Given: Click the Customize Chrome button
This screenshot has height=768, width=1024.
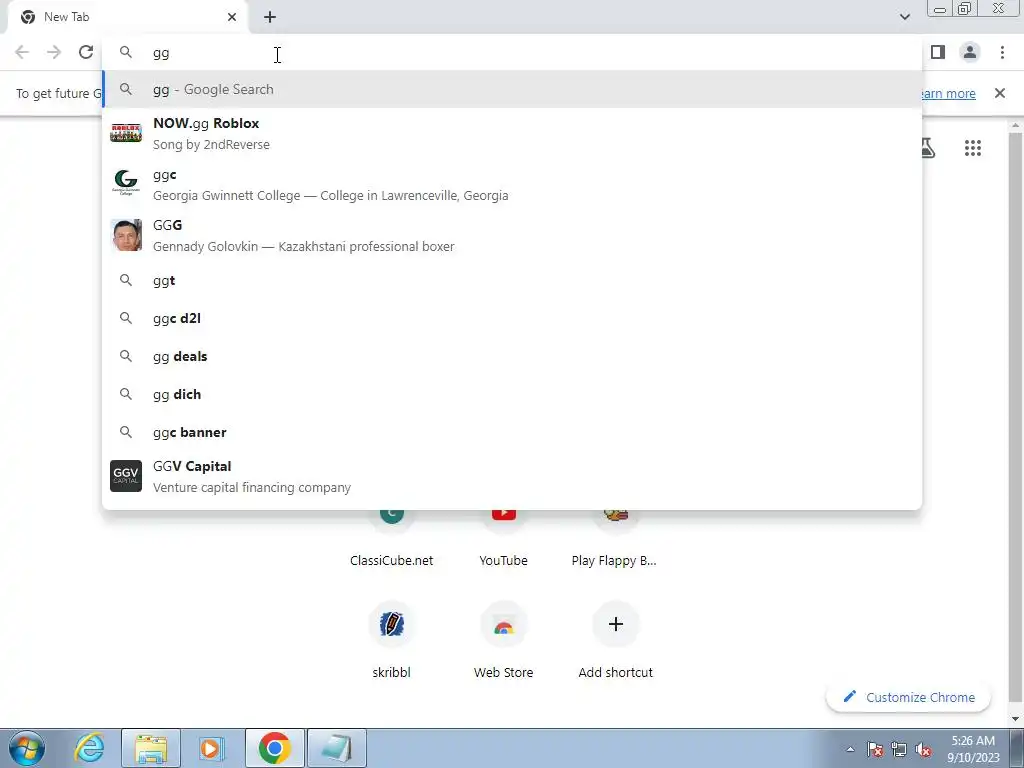Looking at the screenshot, I should pyautogui.click(x=908, y=697).
